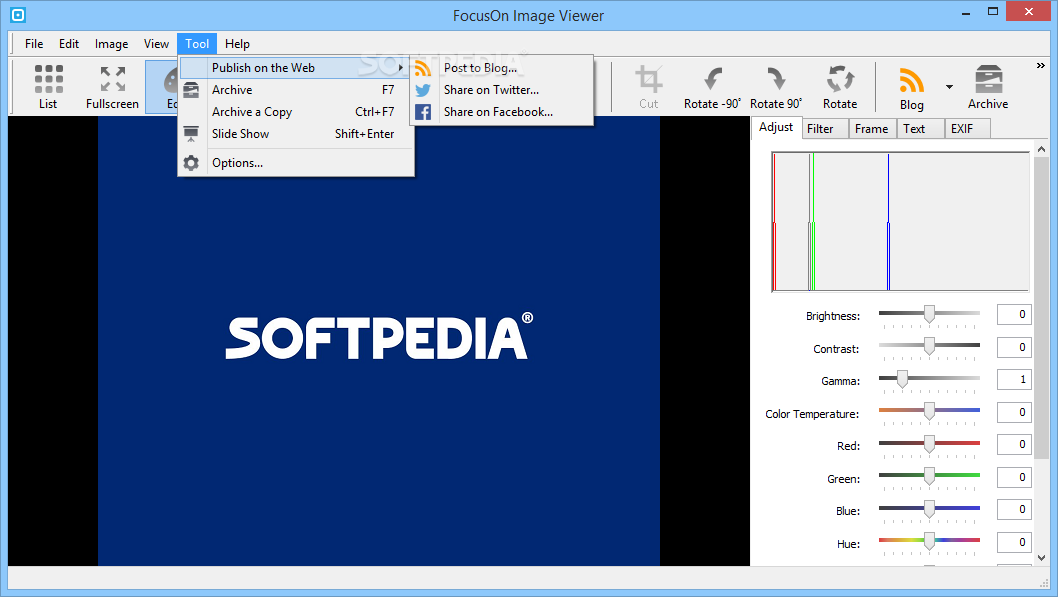Open Options... from Tool menu

pos(296,163)
